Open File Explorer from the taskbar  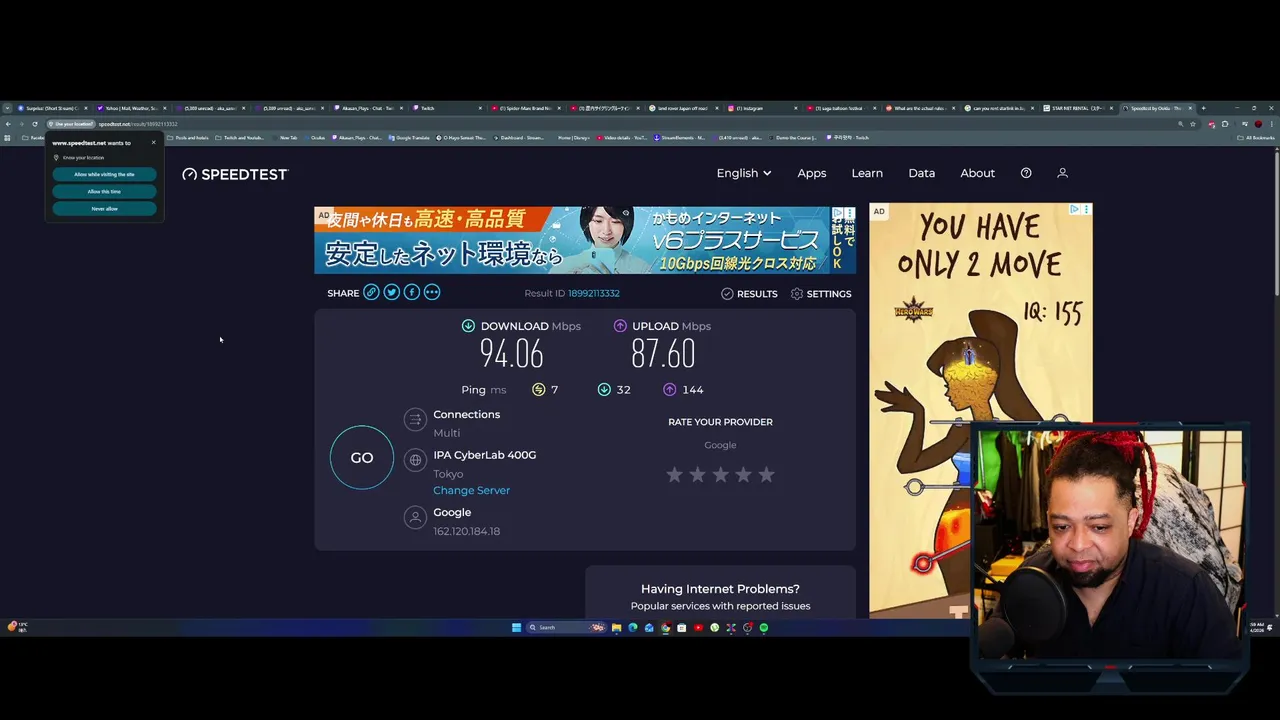[616, 627]
